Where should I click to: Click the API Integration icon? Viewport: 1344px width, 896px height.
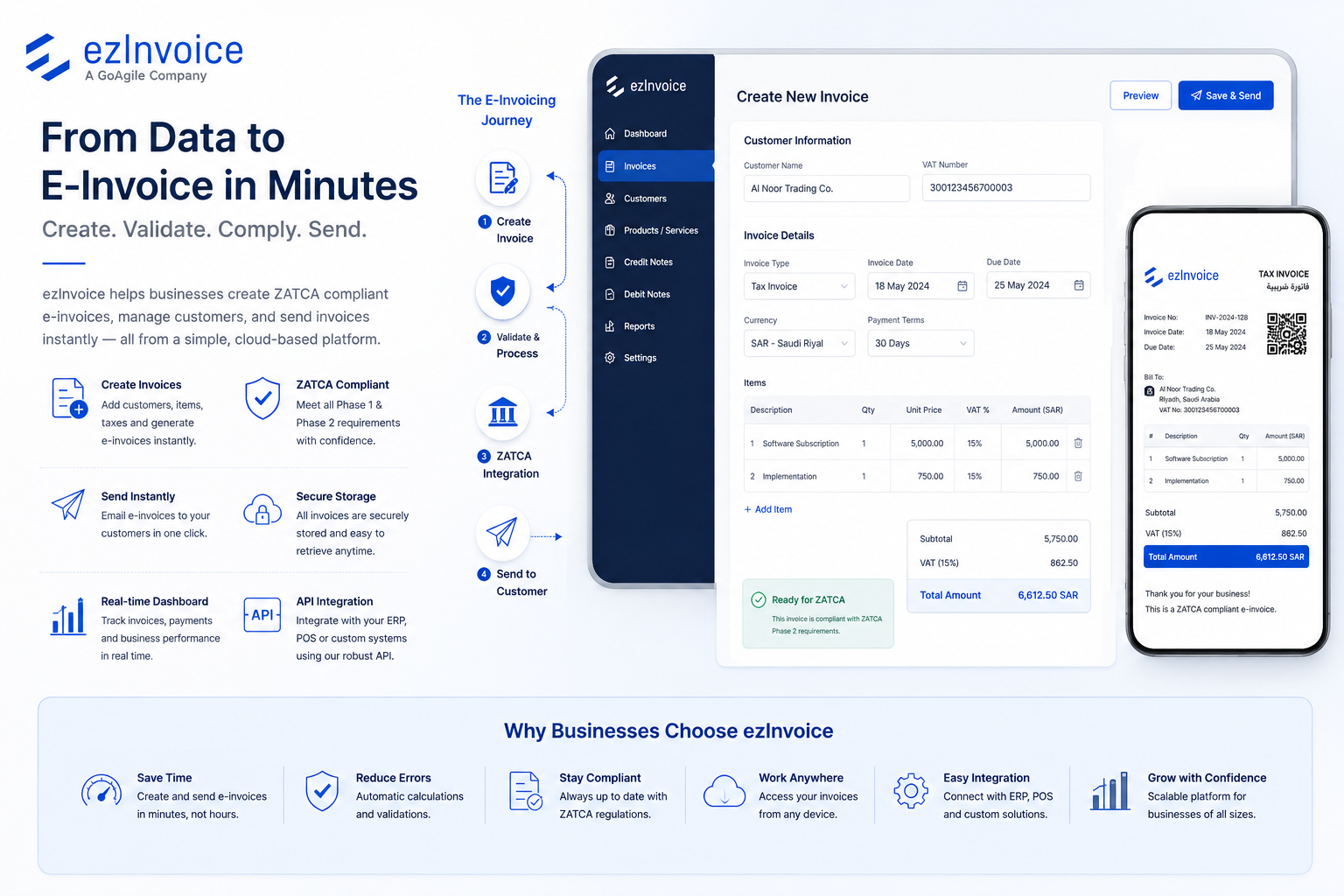[262, 615]
